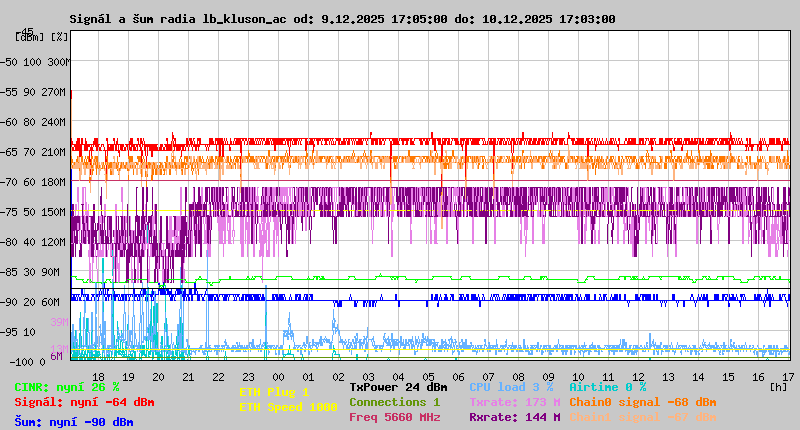
Task: Click the hour '12' on the time axis
Action: point(638,377)
